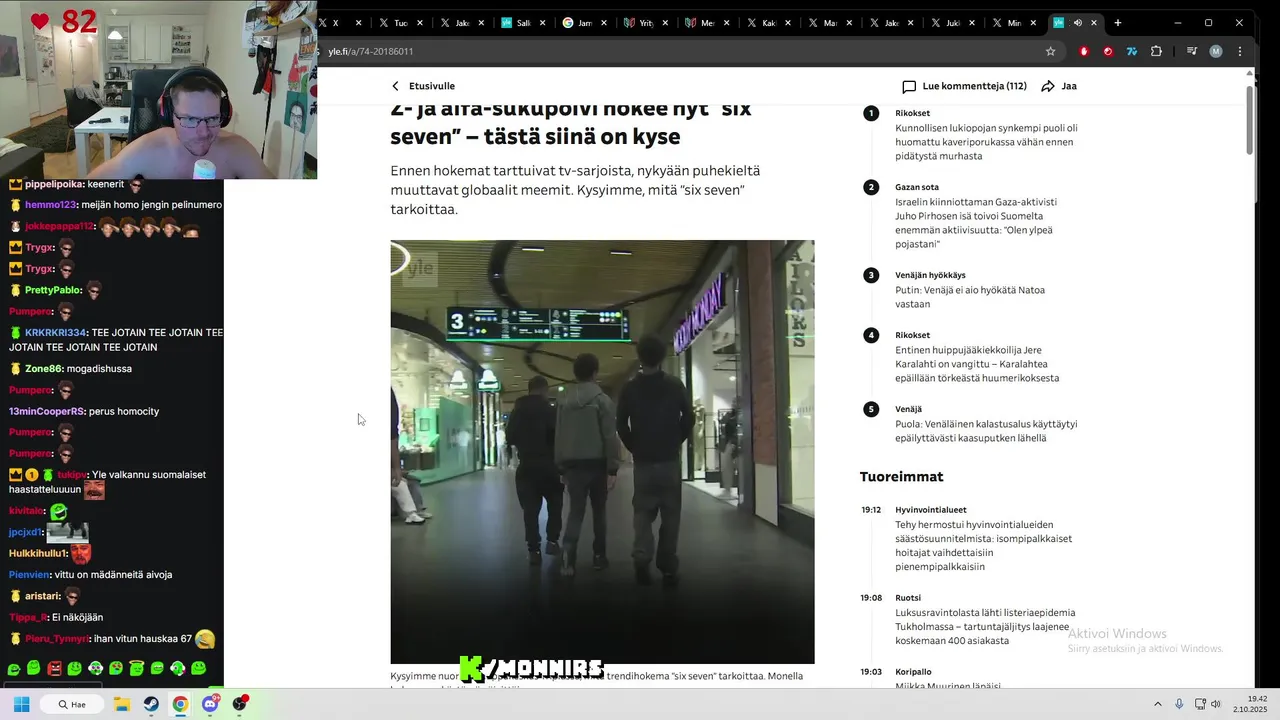Open the Extensions puzzle piece menu
The image size is (1280, 720).
1157,51
